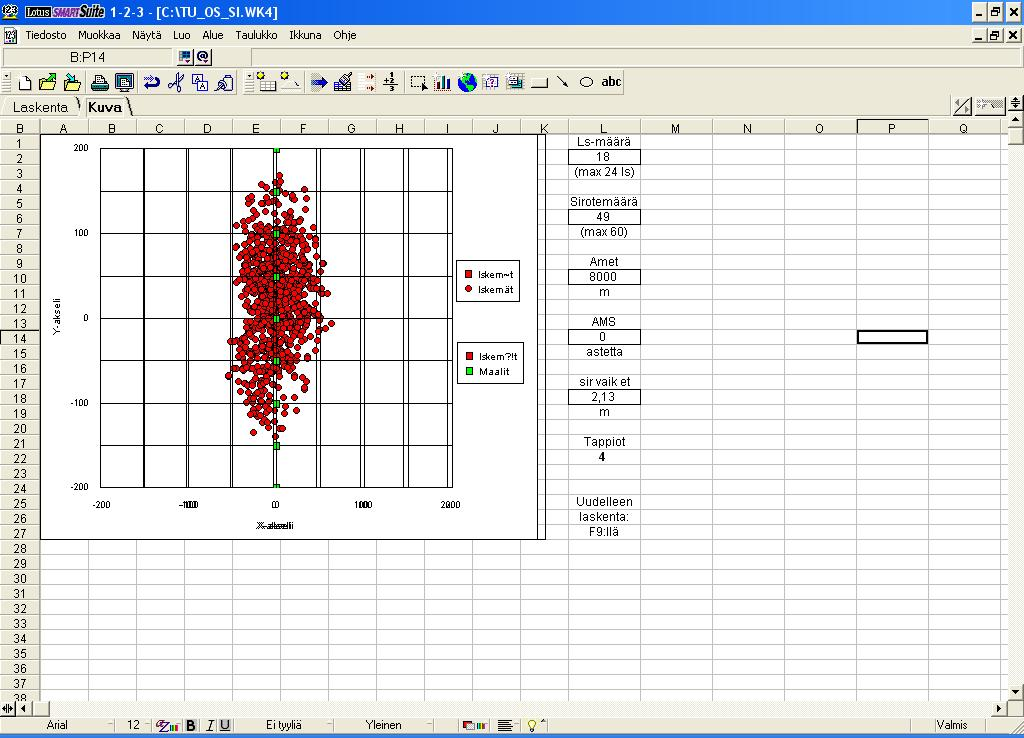The width and height of the screenshot is (1024, 738).
Task: Save the workbook using the toolbar
Action: click(x=72, y=82)
